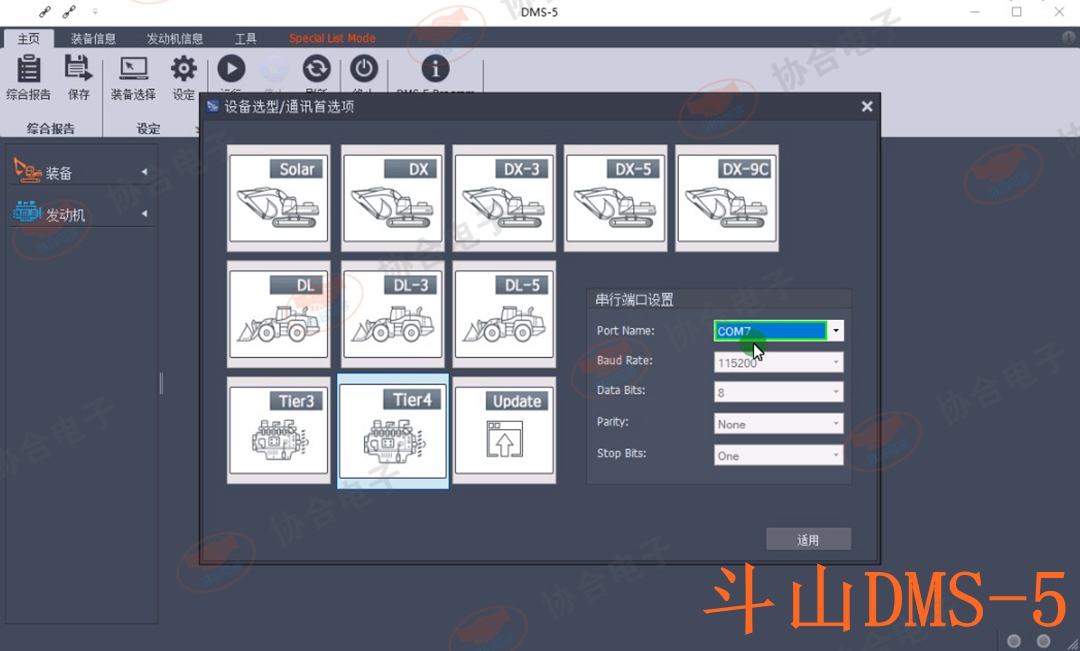Select the DX-9C excavator model
The height and width of the screenshot is (651, 1080).
(727, 198)
